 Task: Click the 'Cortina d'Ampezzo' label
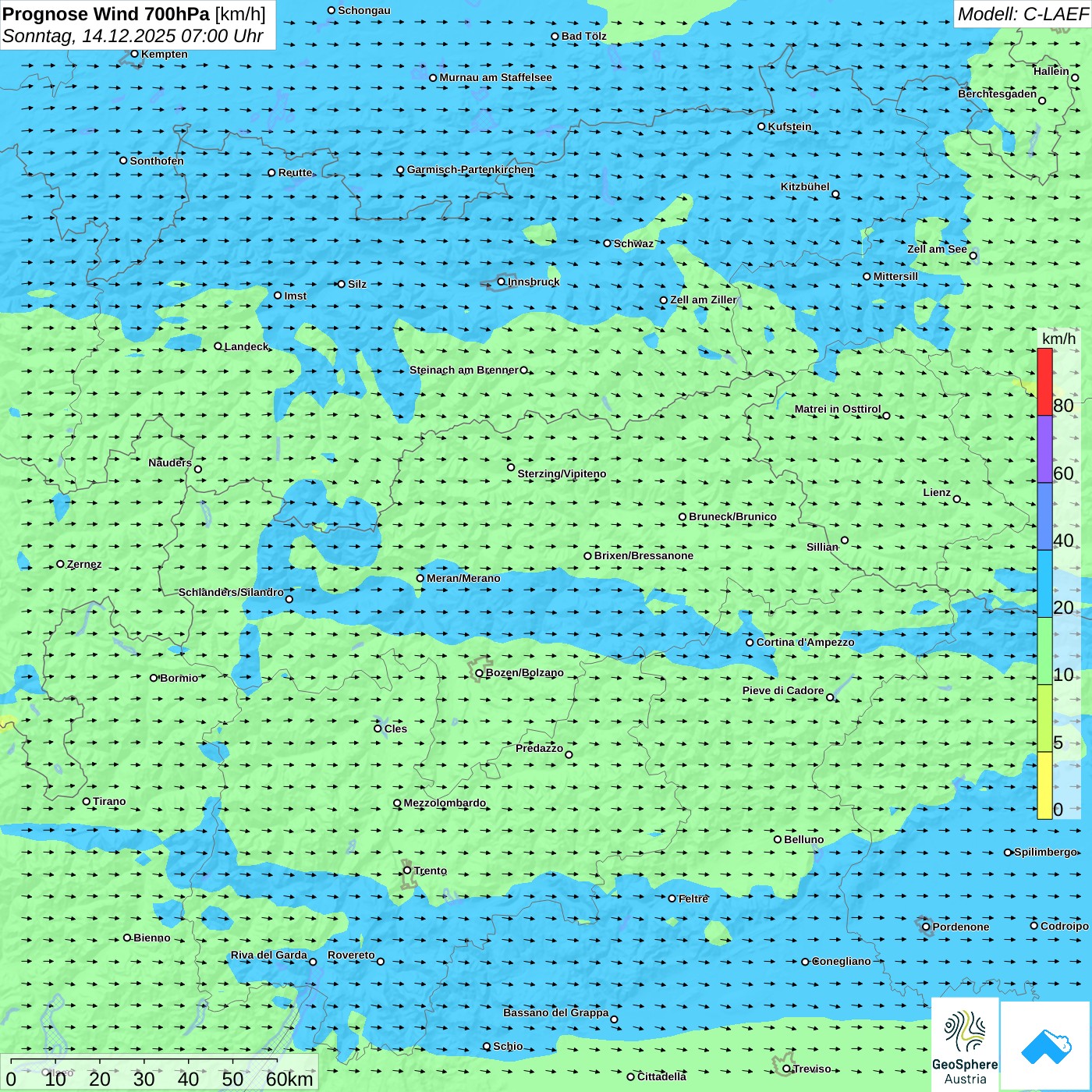click(x=805, y=642)
